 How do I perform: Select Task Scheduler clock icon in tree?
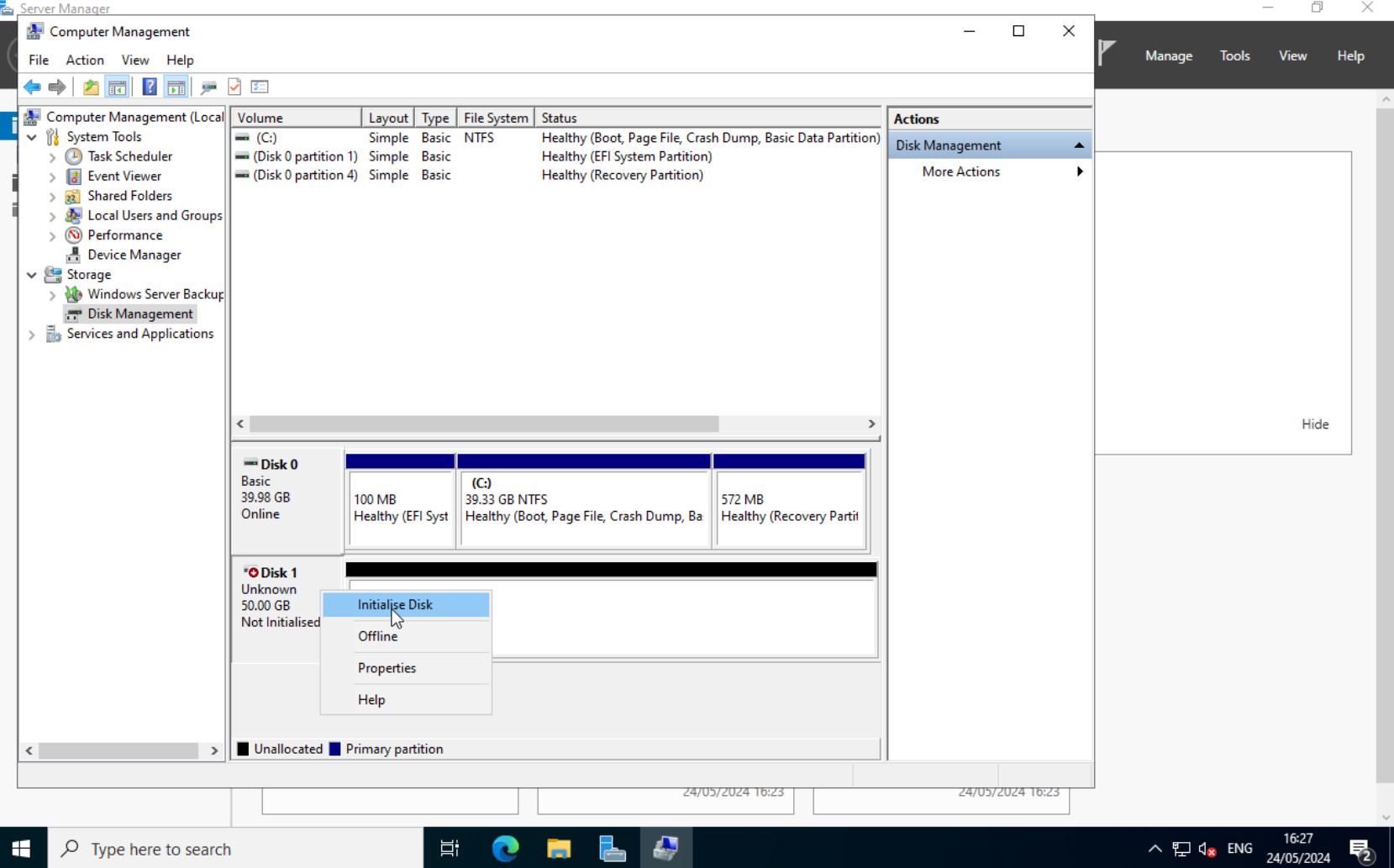coord(74,156)
